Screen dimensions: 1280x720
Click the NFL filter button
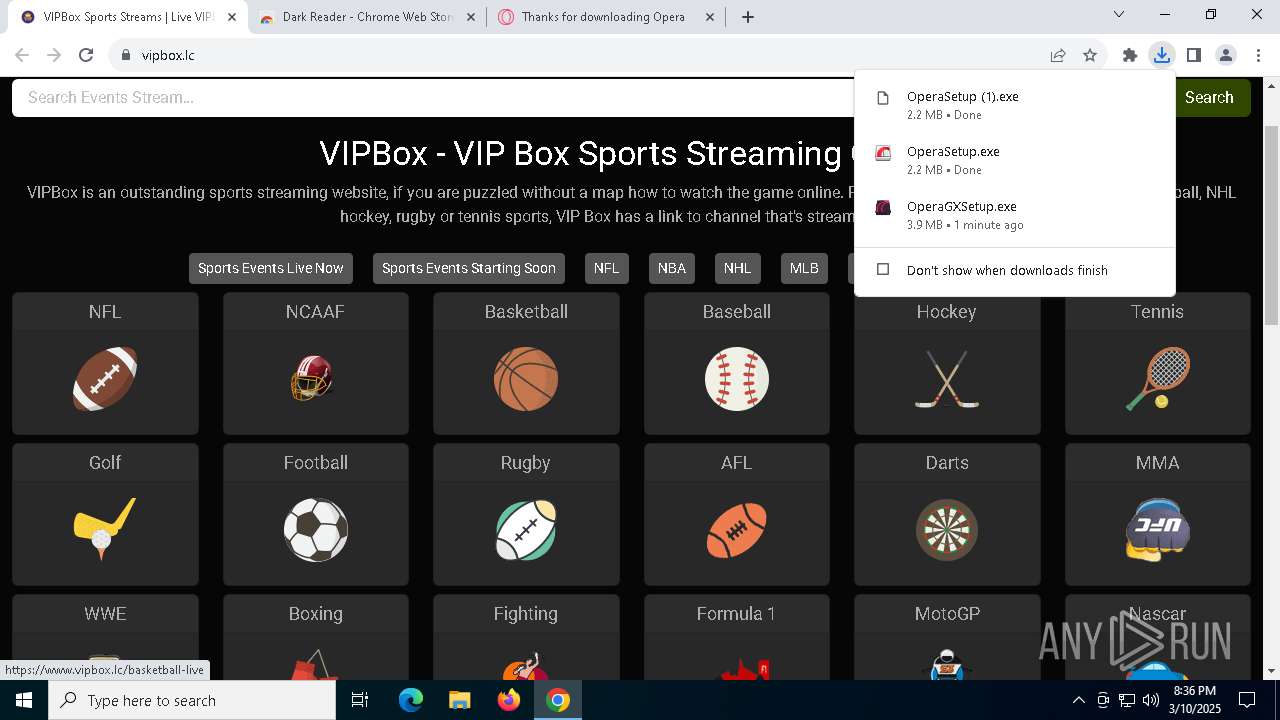(606, 268)
